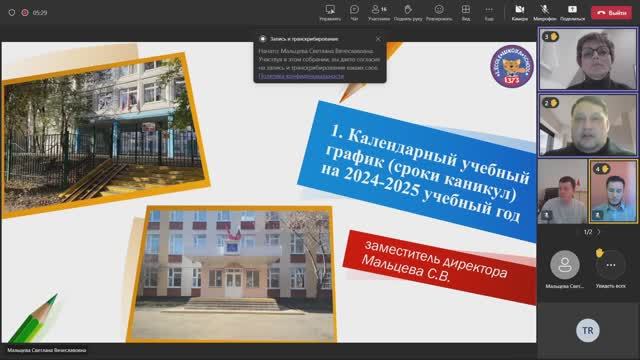Viewport: 640px width, 360px height.
Task: Click the lower school building photo
Action: 232,274
